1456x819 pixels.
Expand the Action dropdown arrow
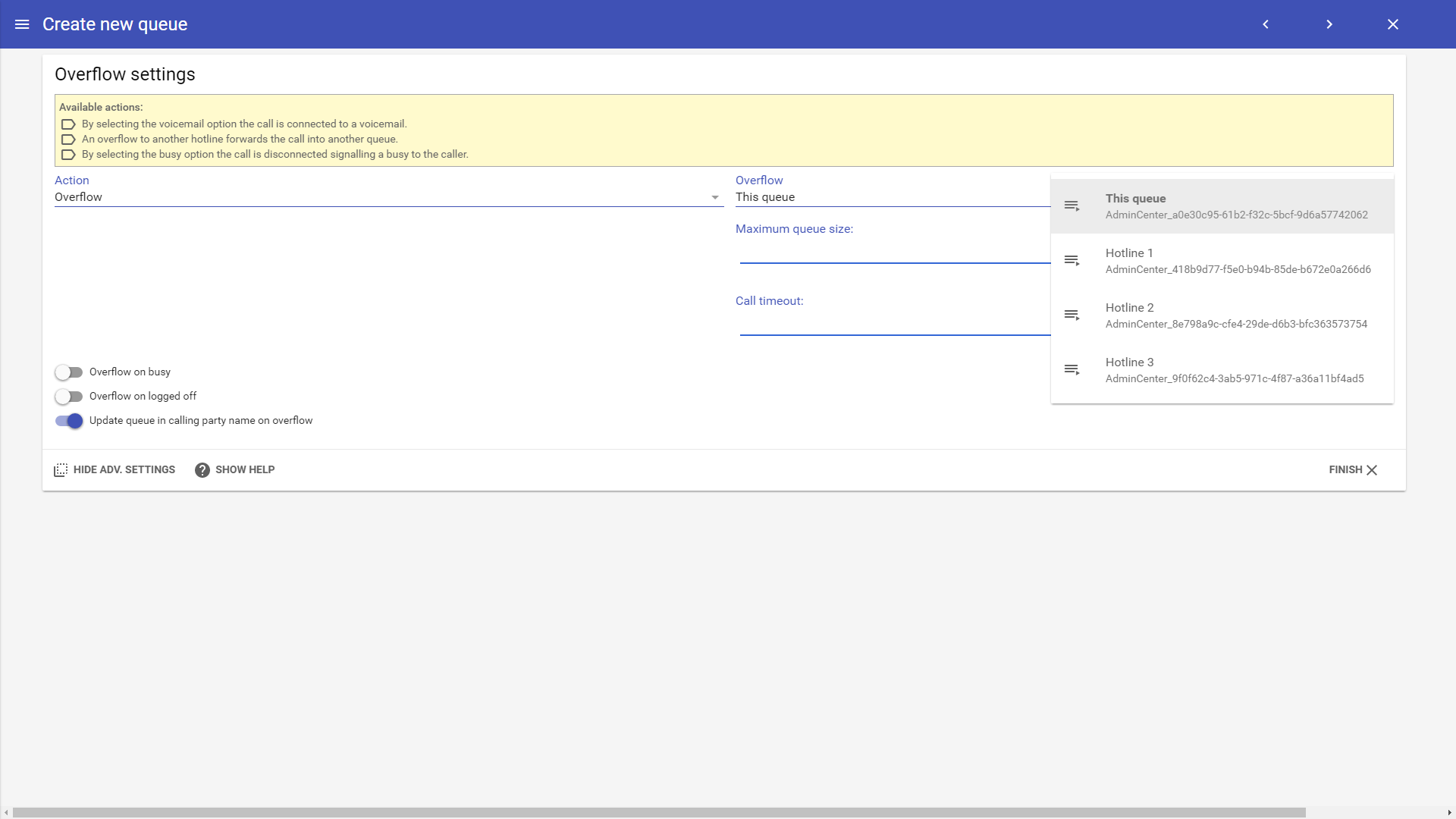coord(714,197)
